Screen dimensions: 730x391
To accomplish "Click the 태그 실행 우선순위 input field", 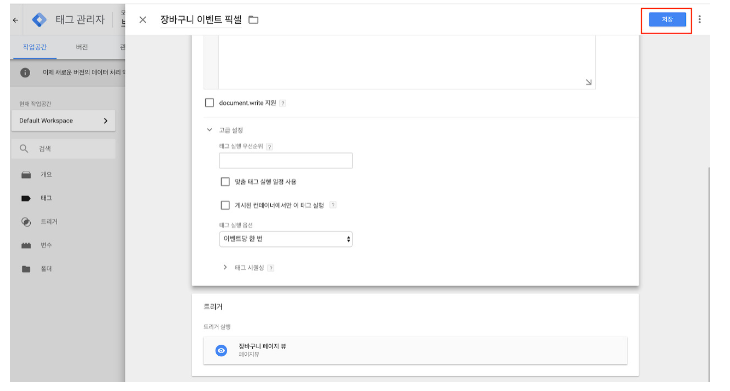I will 286,161.
